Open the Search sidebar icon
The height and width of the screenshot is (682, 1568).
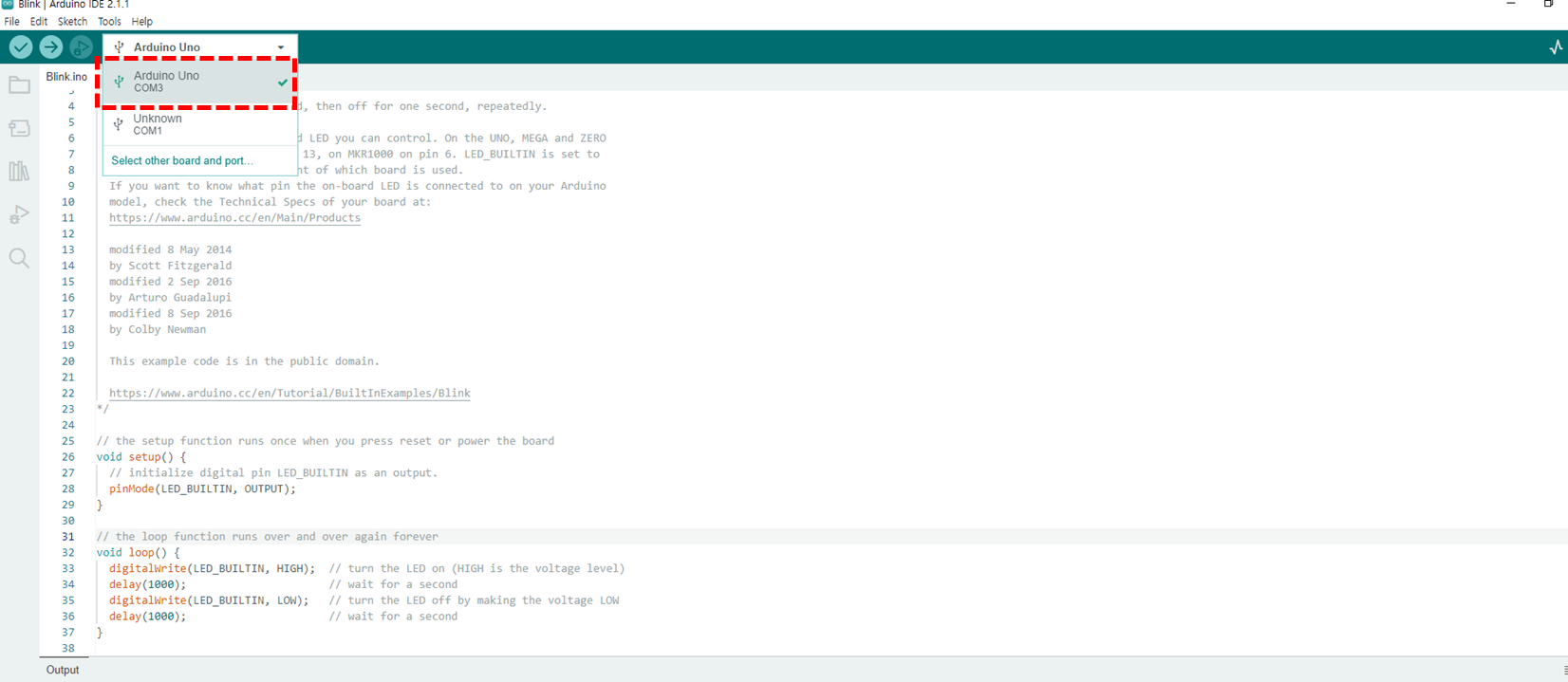click(x=19, y=258)
